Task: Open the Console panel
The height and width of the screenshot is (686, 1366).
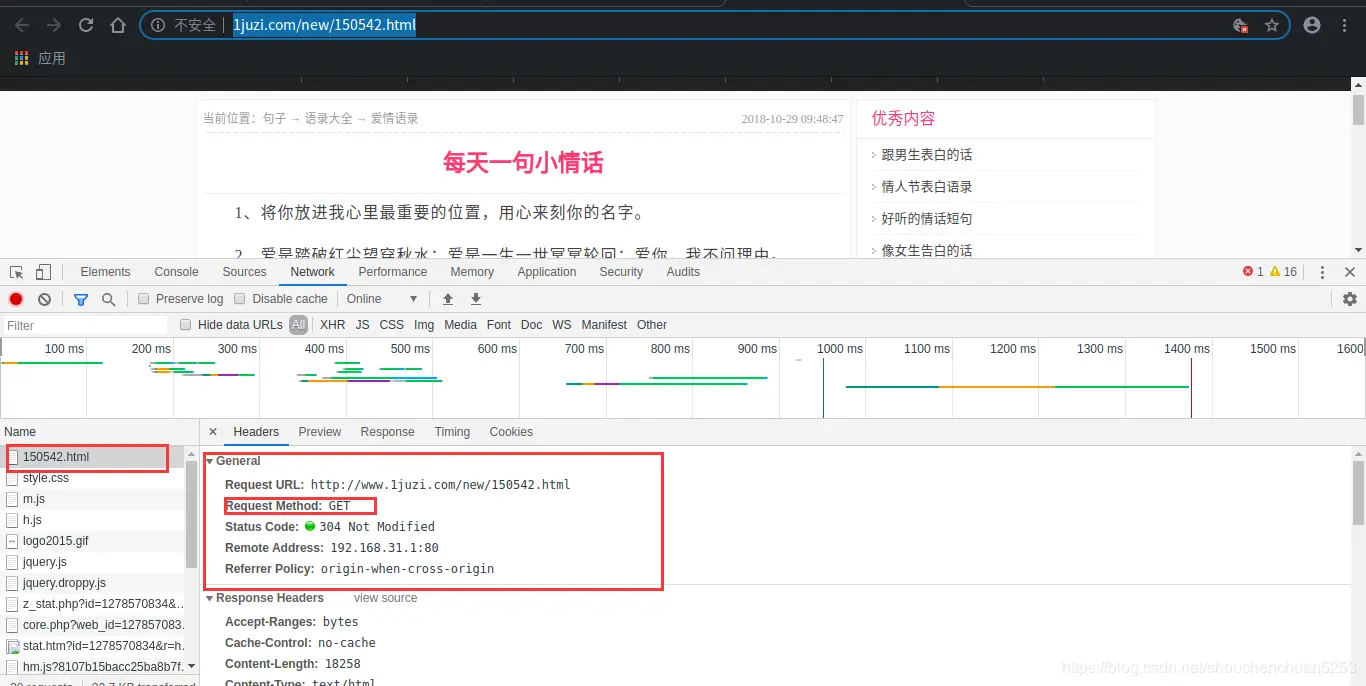Action: [176, 271]
